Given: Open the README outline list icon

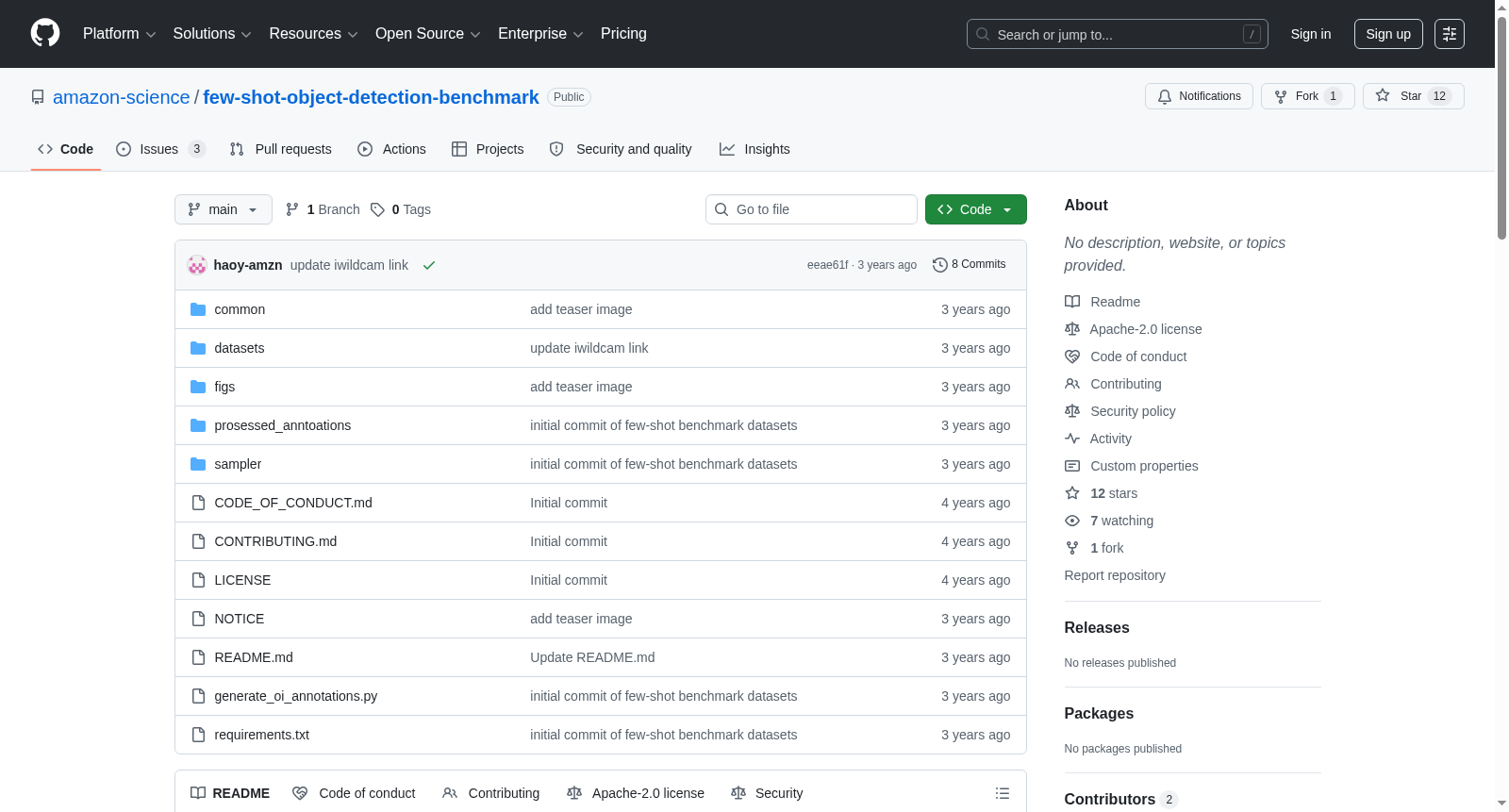Looking at the screenshot, I should (x=1003, y=793).
